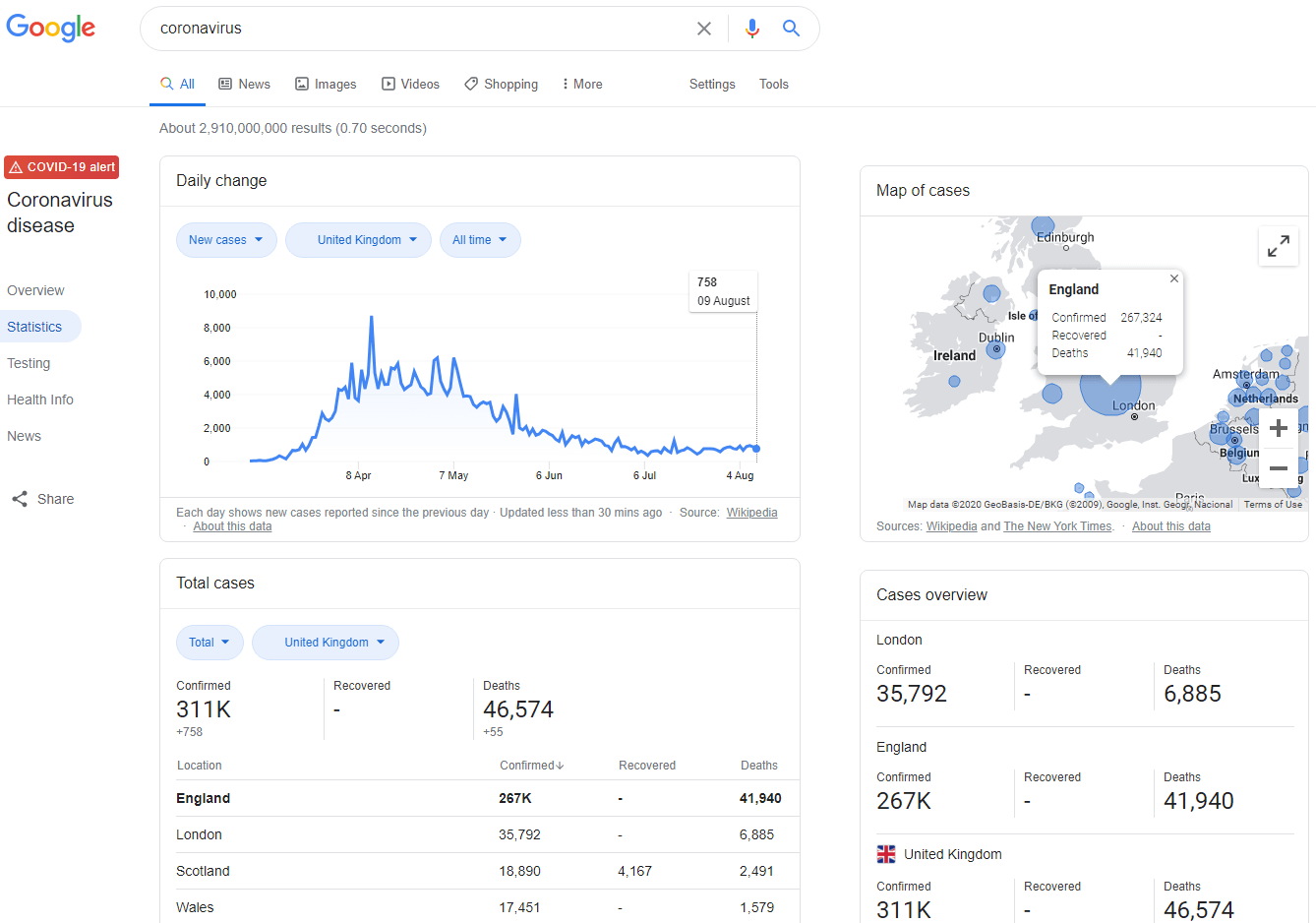Open the Total dropdown in Total cases
Image resolution: width=1316 pixels, height=923 pixels.
tap(209, 643)
